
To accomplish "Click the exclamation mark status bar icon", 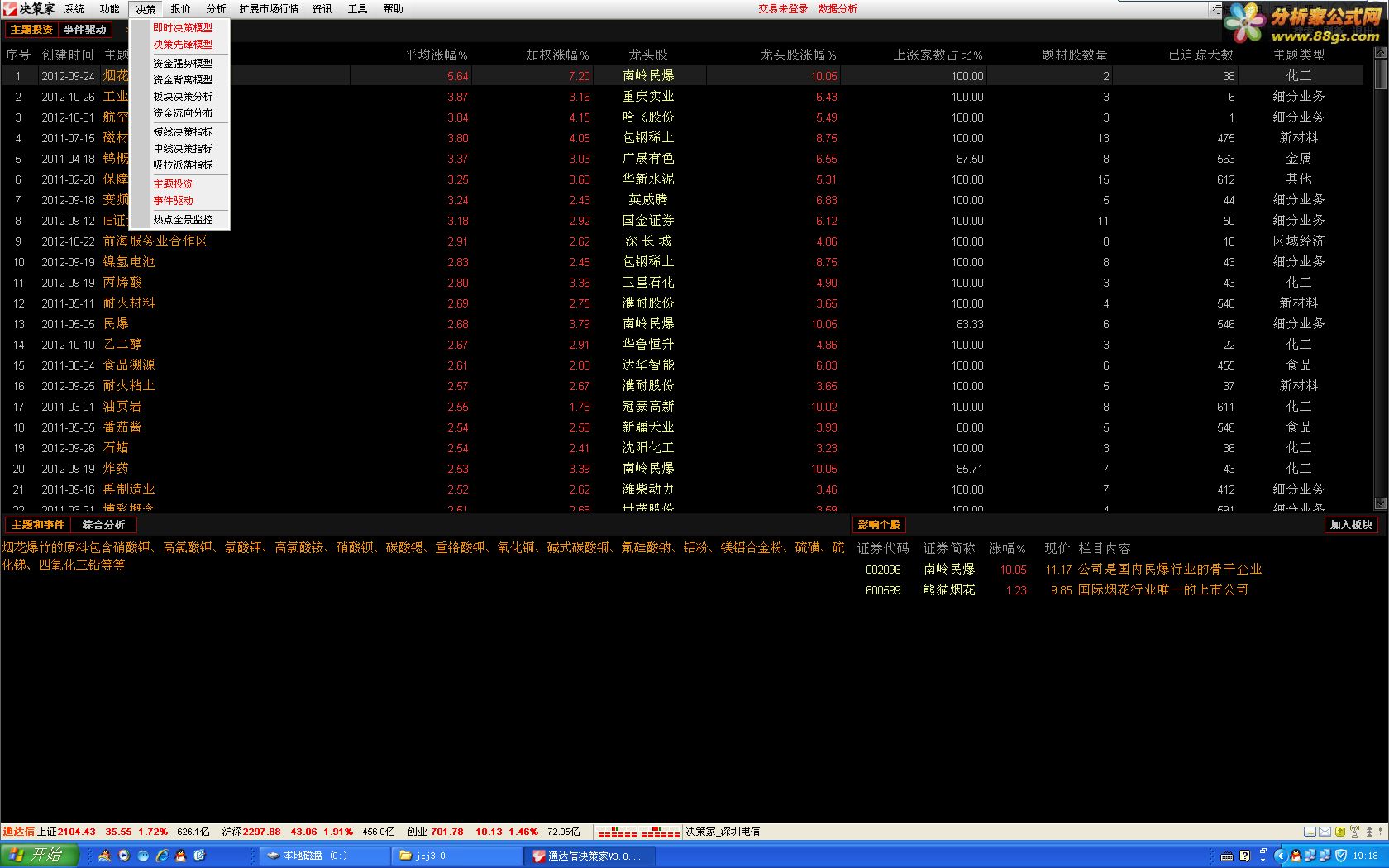I will pyautogui.click(x=1380, y=832).
